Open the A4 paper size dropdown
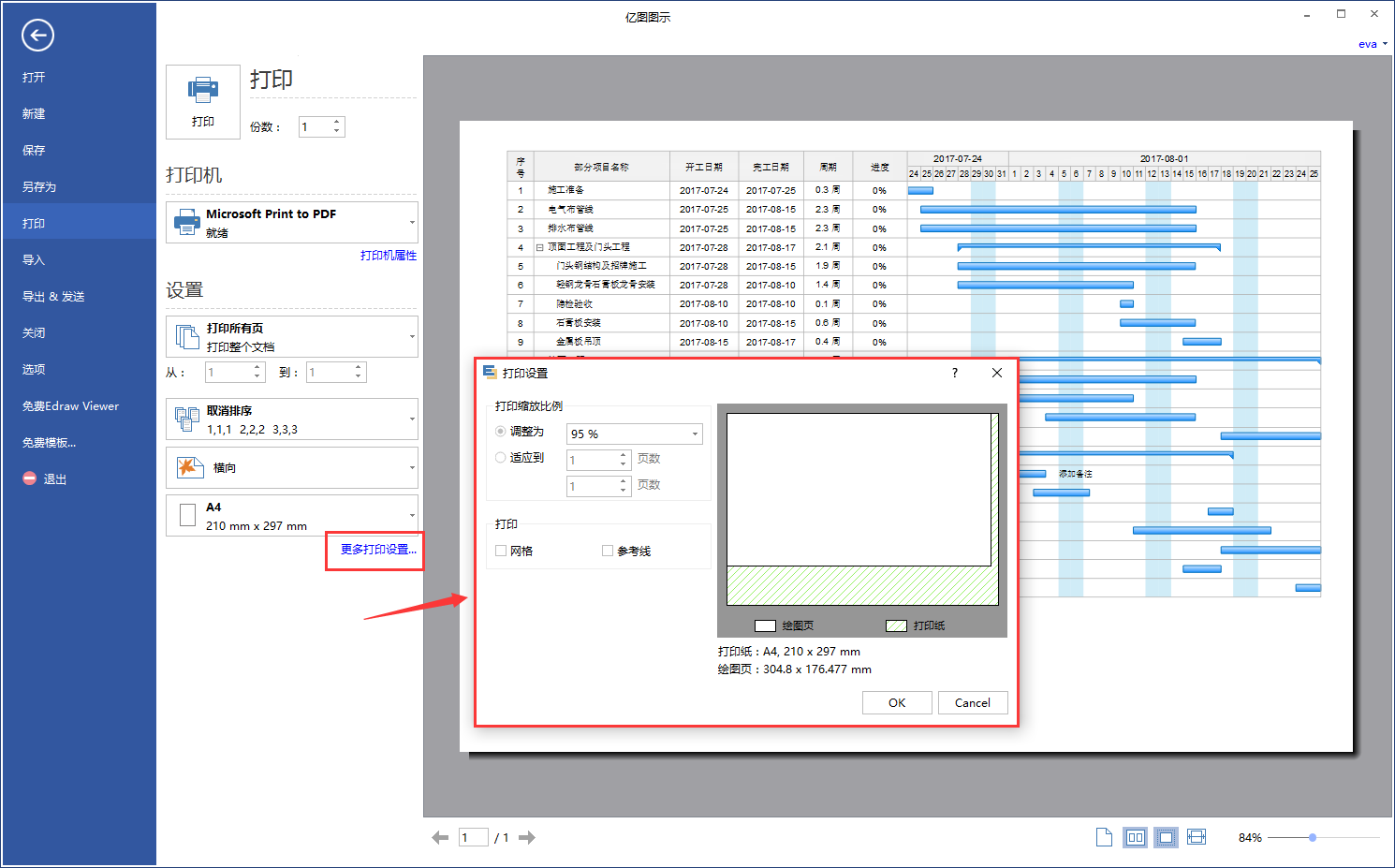The image size is (1395, 868). 412,515
